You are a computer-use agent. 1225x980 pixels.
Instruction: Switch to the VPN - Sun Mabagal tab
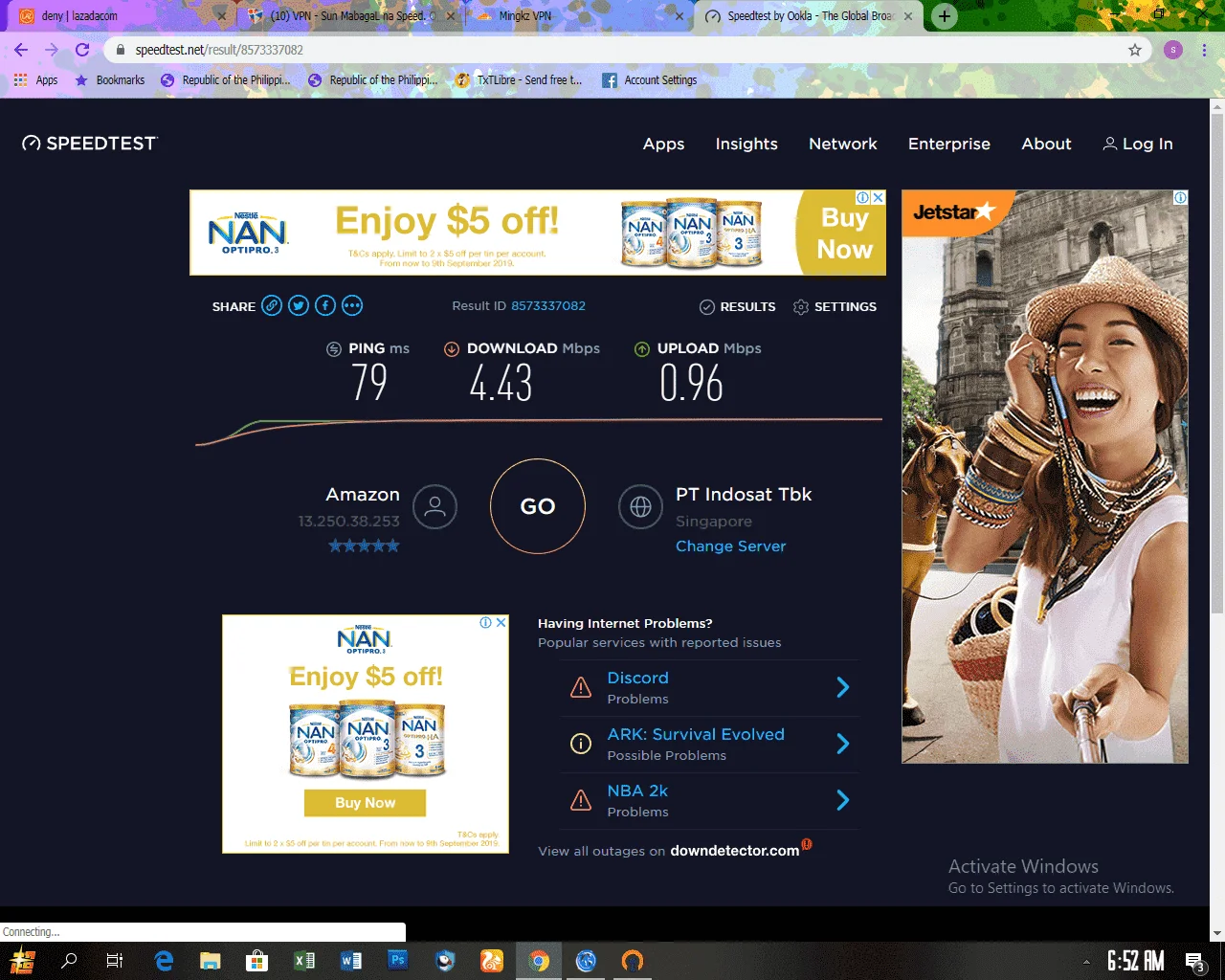click(351, 16)
